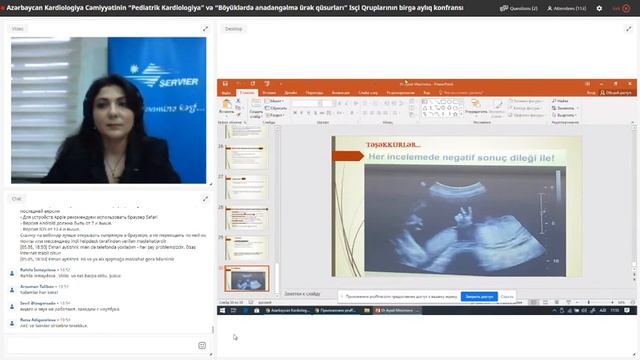
Task: Open the Animations ribbon tab
Action: pyautogui.click(x=340, y=93)
